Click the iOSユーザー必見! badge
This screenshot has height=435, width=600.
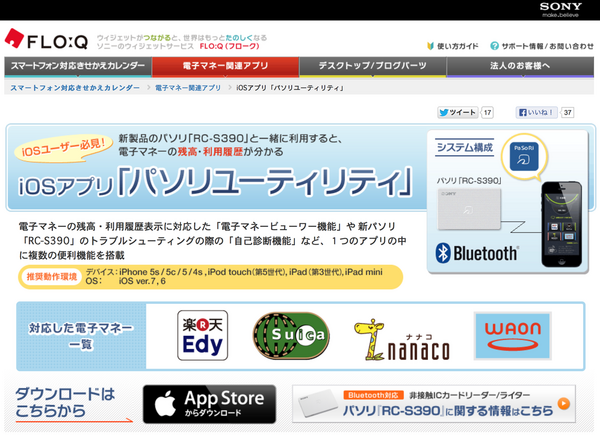pyautogui.click(x=64, y=148)
